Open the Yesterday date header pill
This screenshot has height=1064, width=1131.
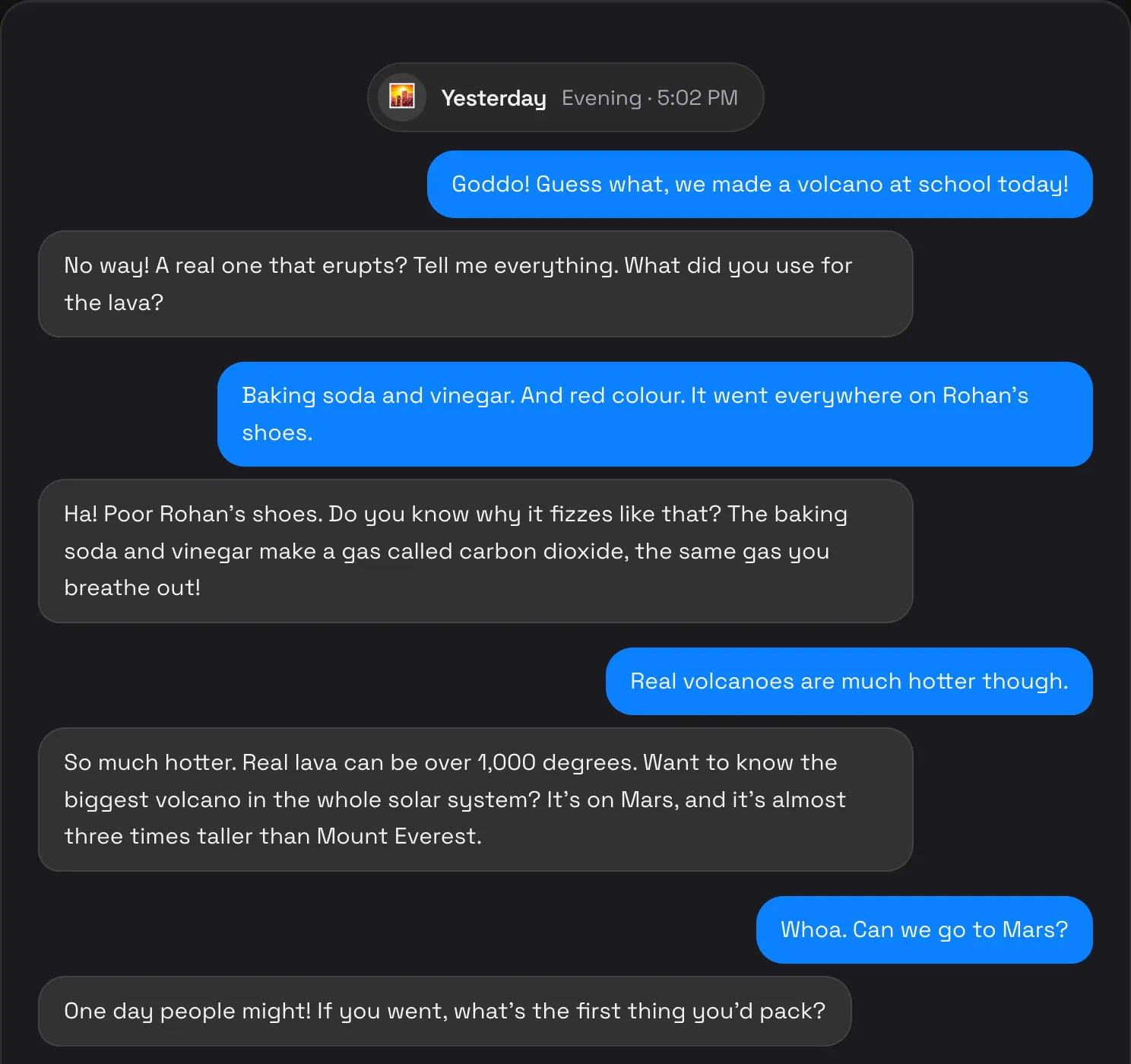click(565, 97)
